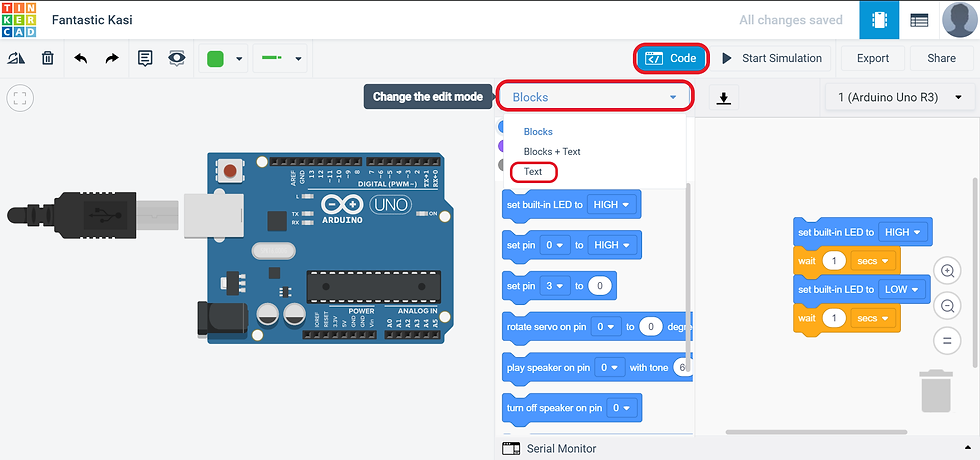Open the notes tool
980x460 pixels.
click(145, 58)
